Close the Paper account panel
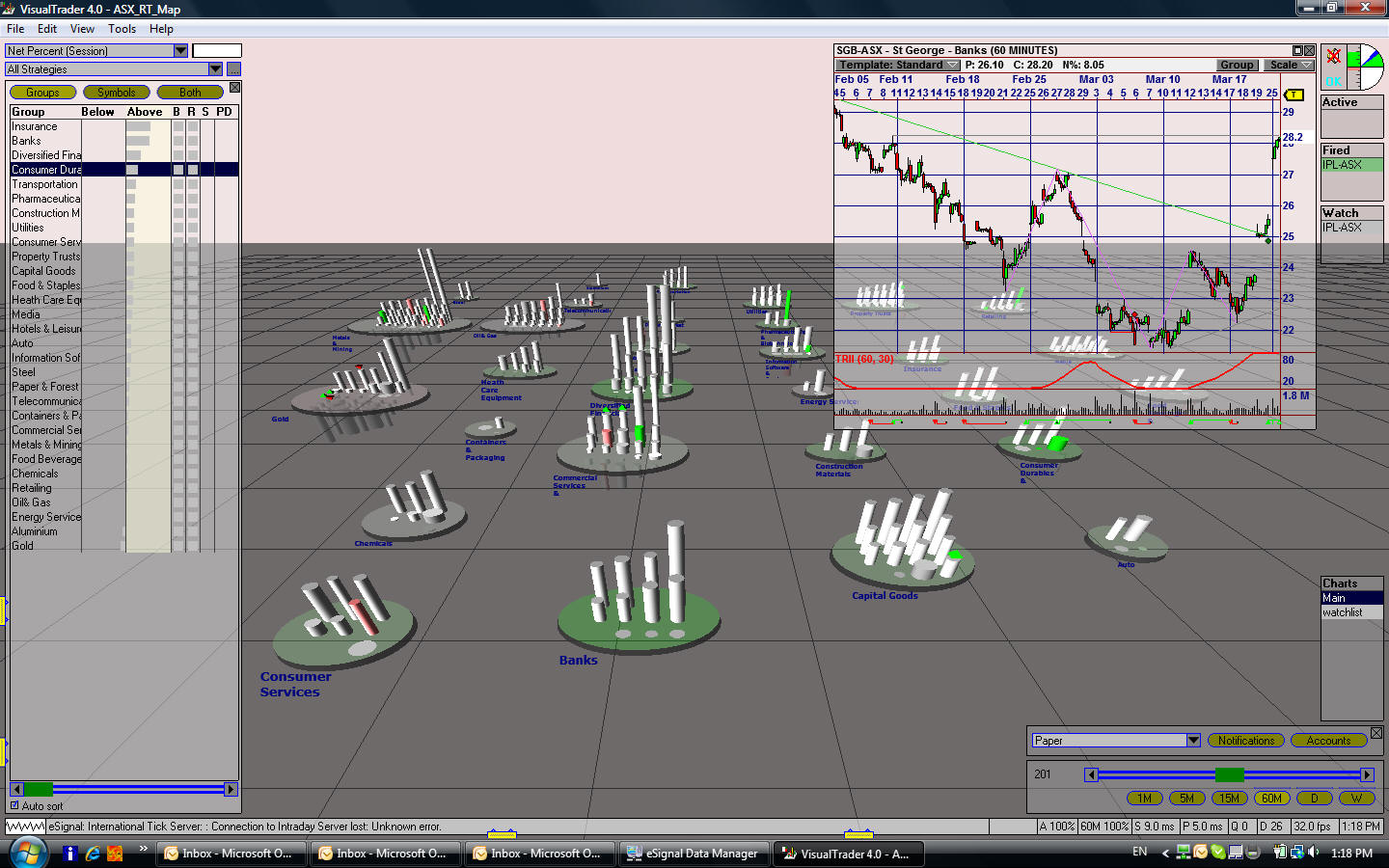Viewport: 1389px width, 868px height. coord(1376,733)
